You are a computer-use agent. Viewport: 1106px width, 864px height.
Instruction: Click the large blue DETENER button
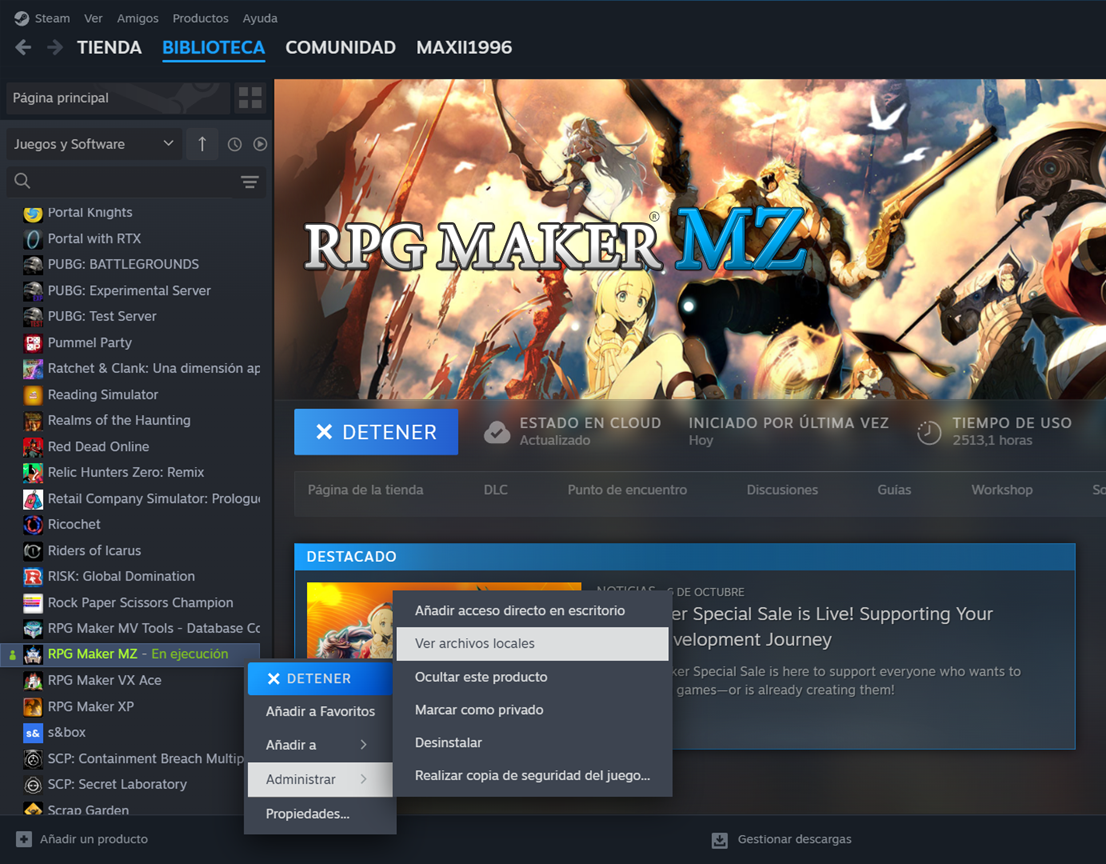tap(376, 432)
